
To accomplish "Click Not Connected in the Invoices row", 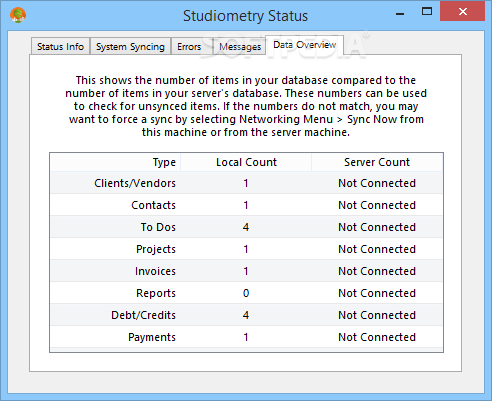I will coord(377,271).
